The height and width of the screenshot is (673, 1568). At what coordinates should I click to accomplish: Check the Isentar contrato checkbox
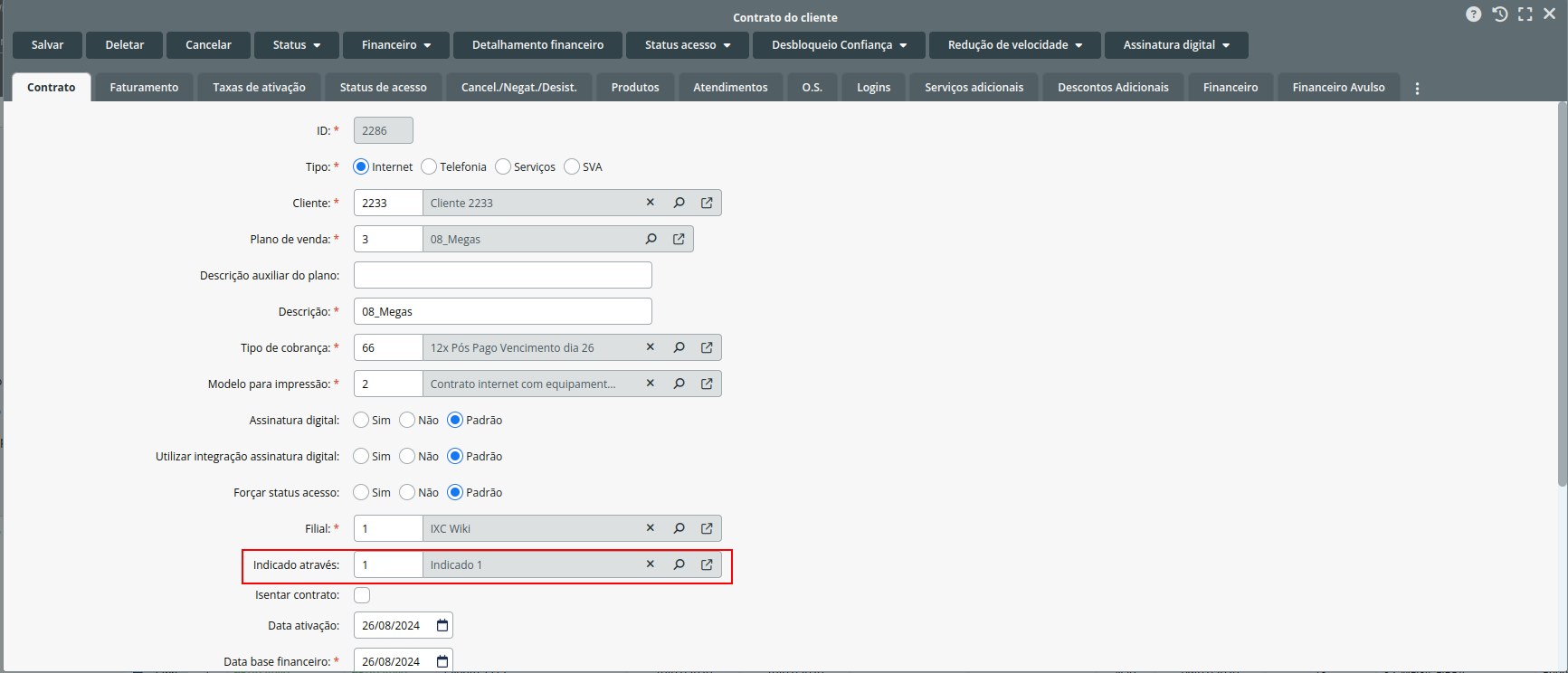click(x=362, y=595)
